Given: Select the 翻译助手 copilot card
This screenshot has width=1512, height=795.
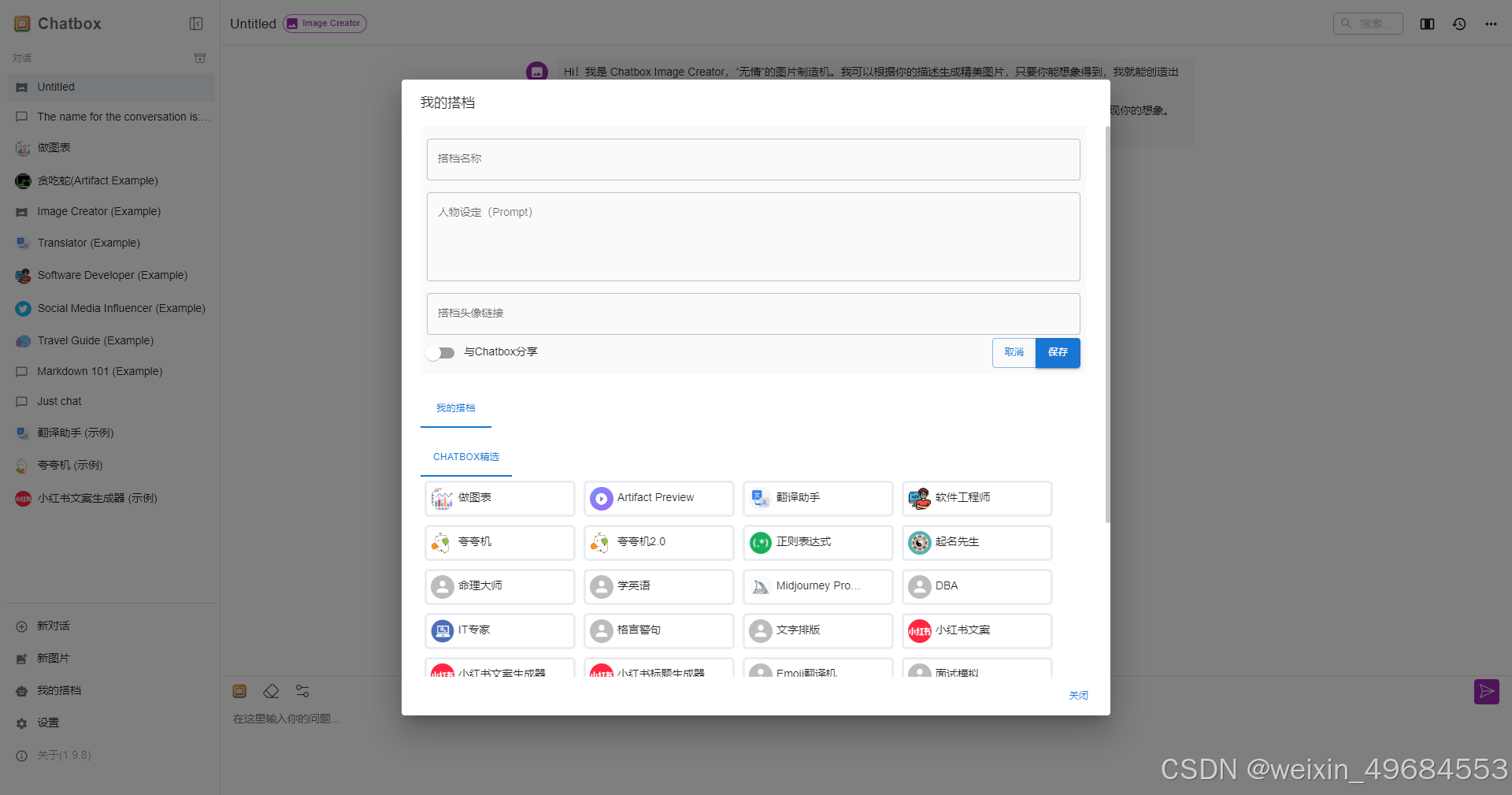Looking at the screenshot, I should pos(818,498).
